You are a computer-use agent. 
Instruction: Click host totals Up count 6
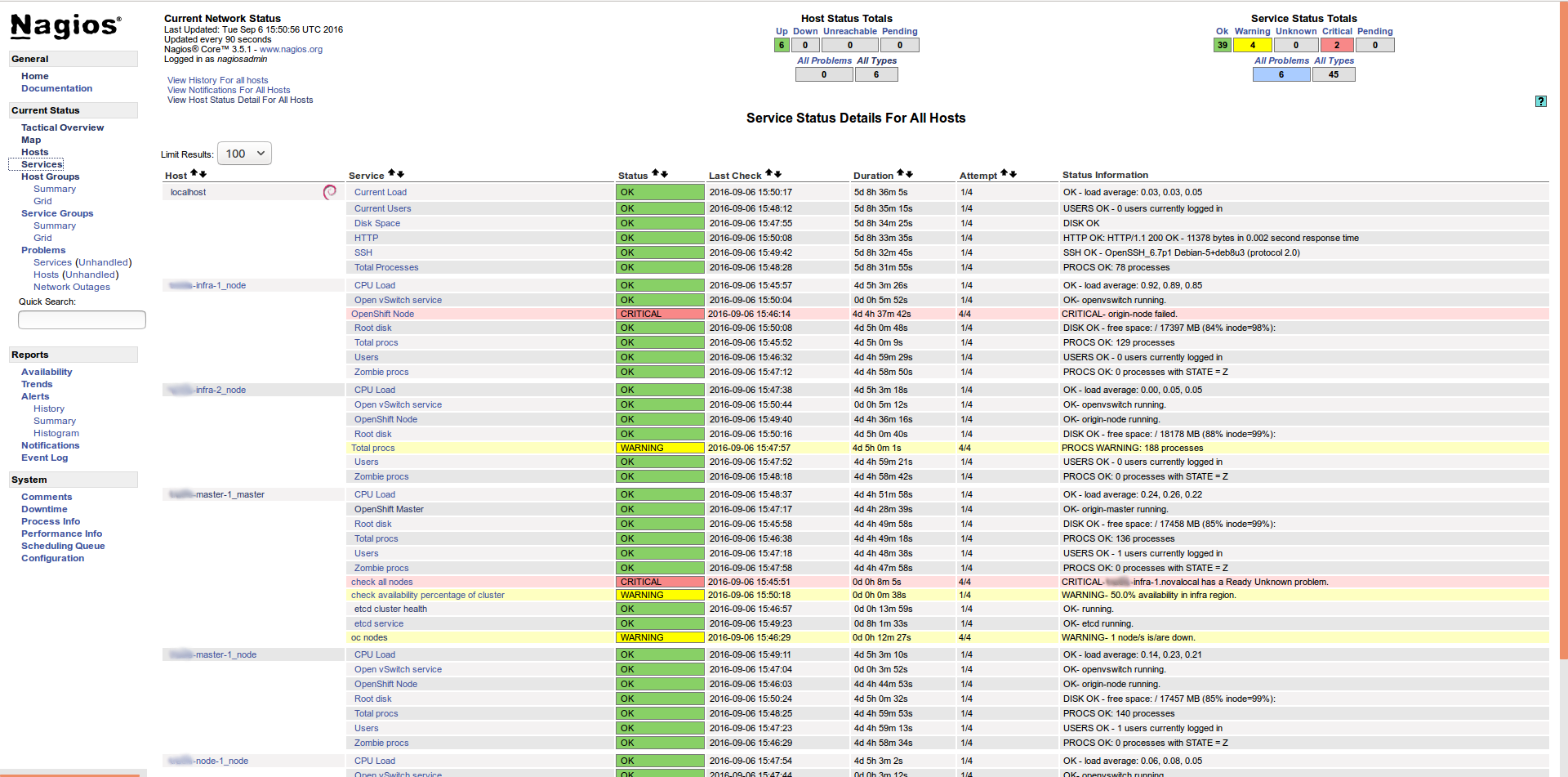point(782,45)
